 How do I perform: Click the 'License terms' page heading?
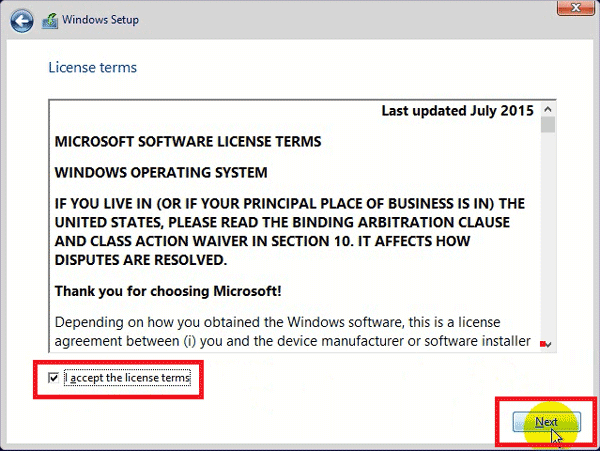click(93, 68)
